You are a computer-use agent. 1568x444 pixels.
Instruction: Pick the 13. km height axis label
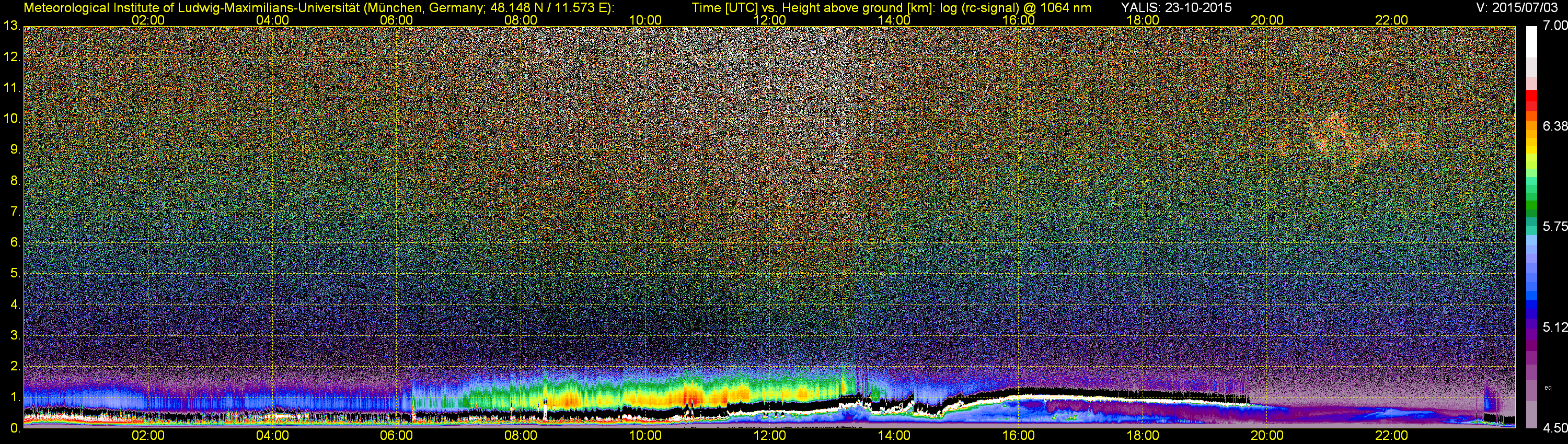(11, 26)
